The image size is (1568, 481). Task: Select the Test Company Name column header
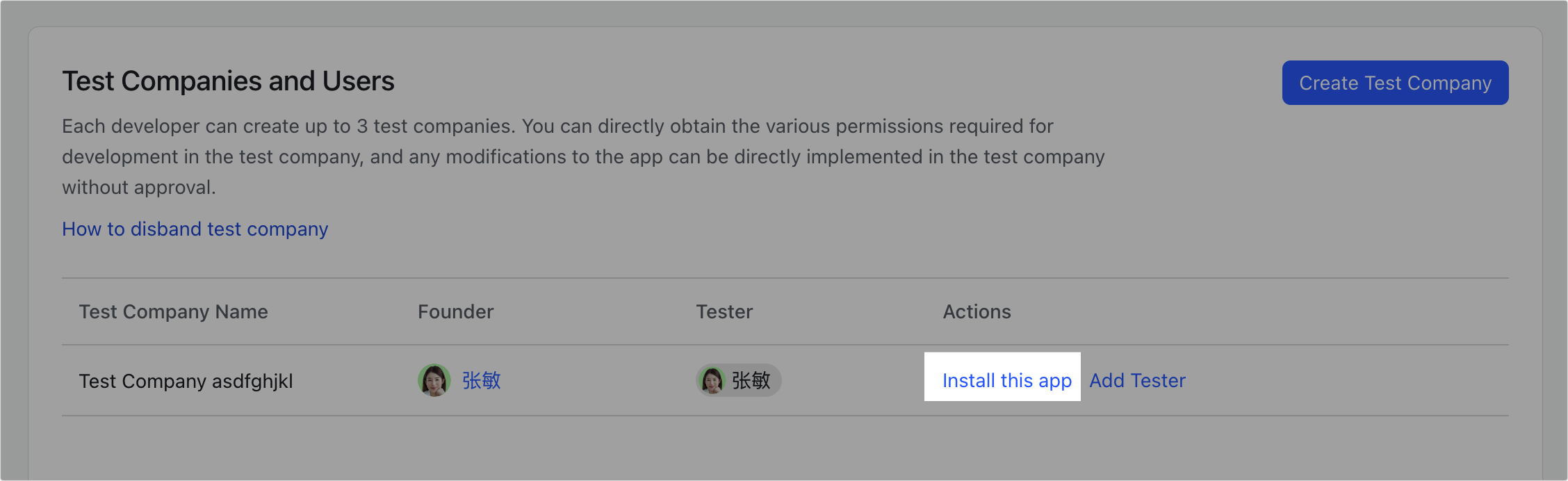173,311
